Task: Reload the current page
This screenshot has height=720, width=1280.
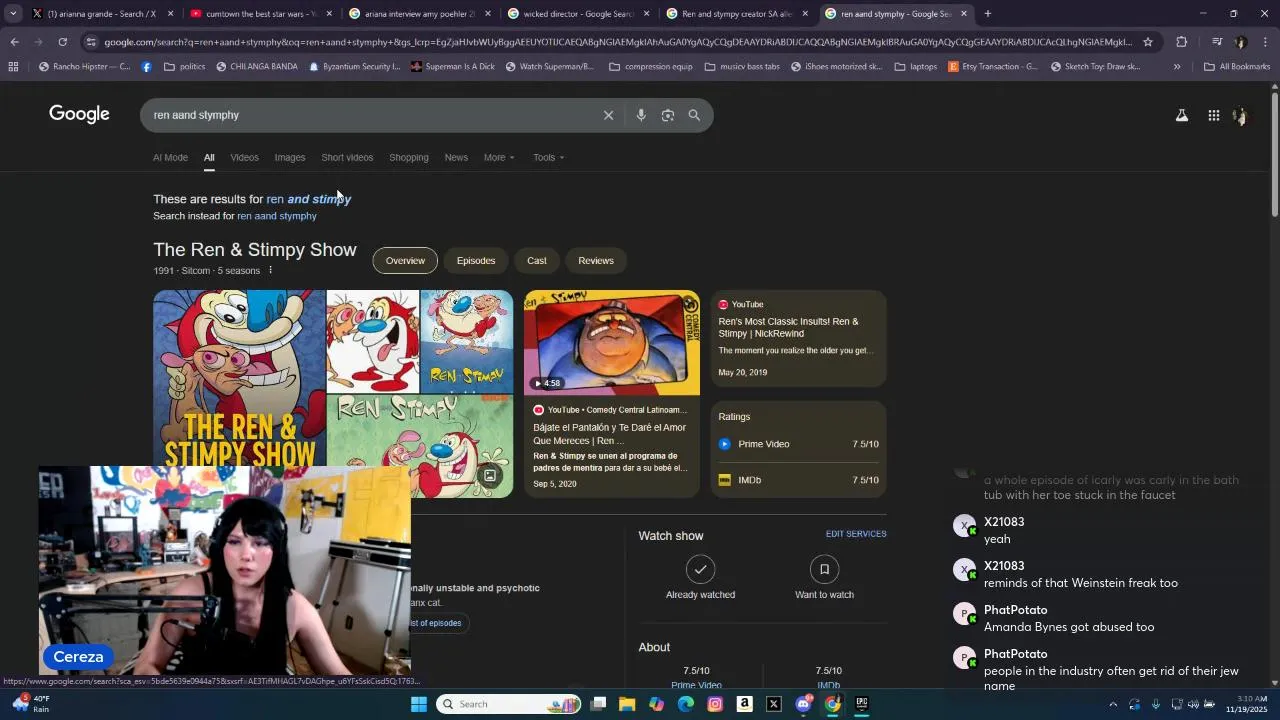Action: 62,42
